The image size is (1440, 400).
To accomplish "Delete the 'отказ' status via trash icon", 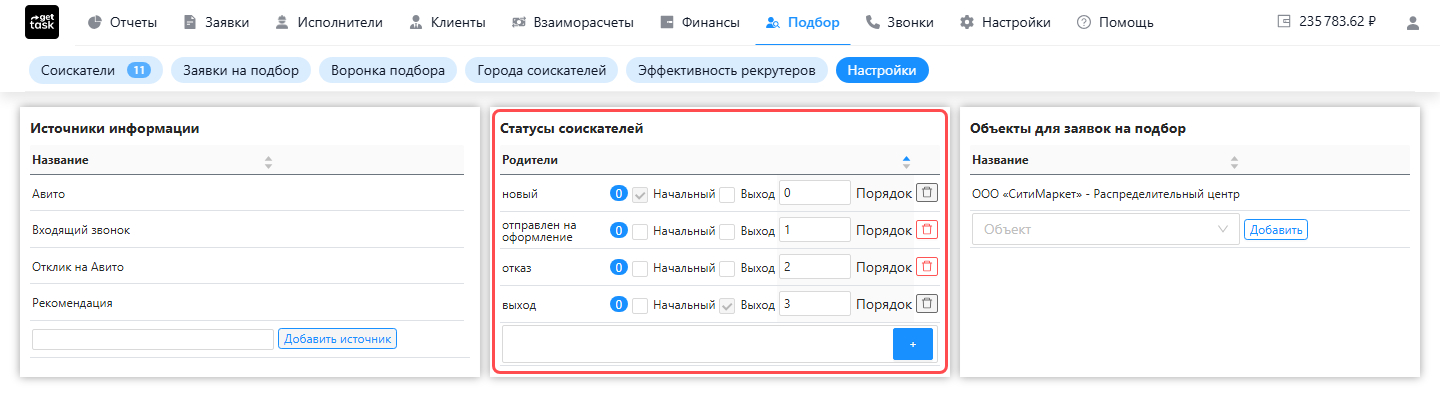I will click(927, 267).
